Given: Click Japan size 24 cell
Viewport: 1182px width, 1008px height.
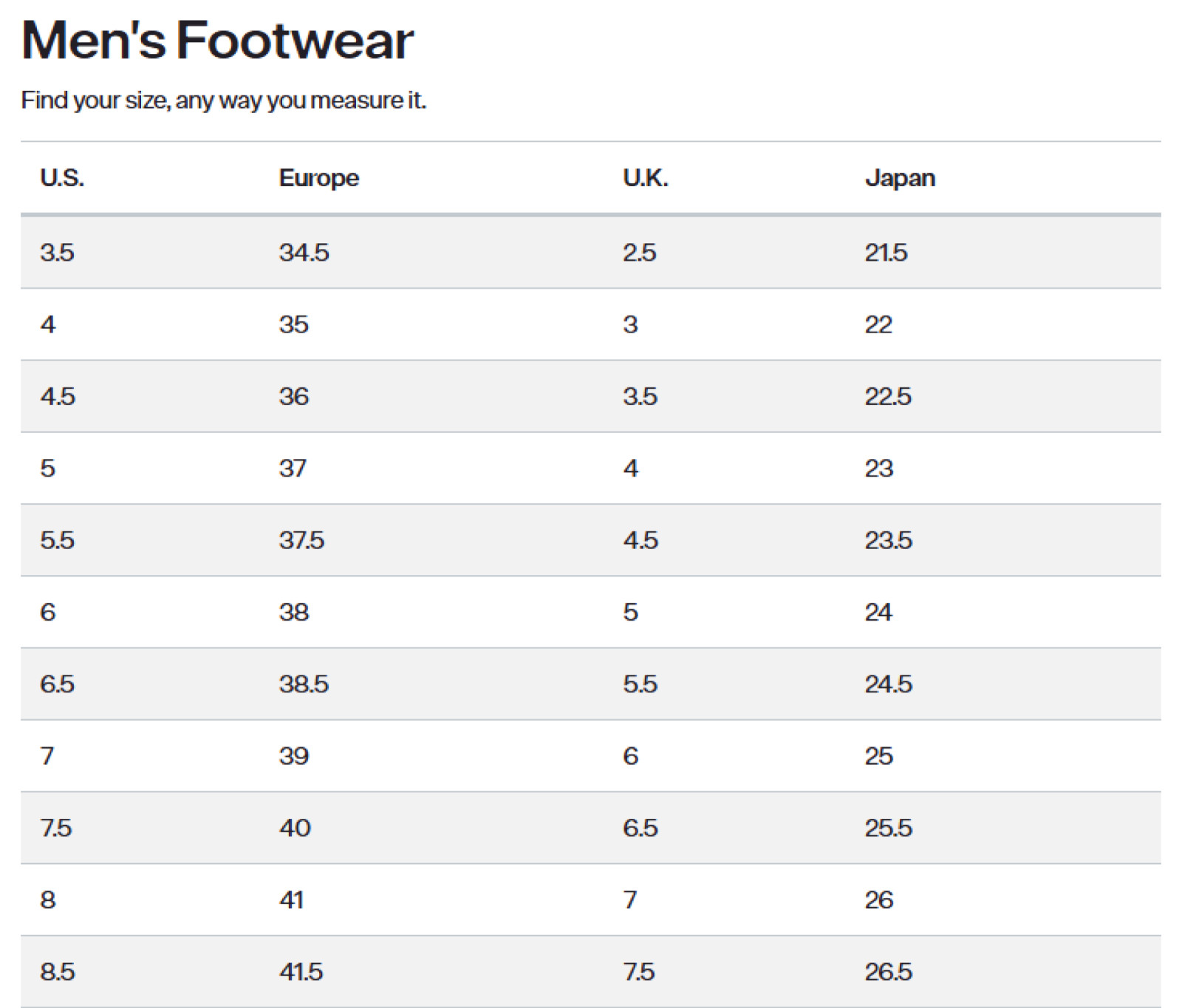Looking at the screenshot, I should (x=878, y=612).
